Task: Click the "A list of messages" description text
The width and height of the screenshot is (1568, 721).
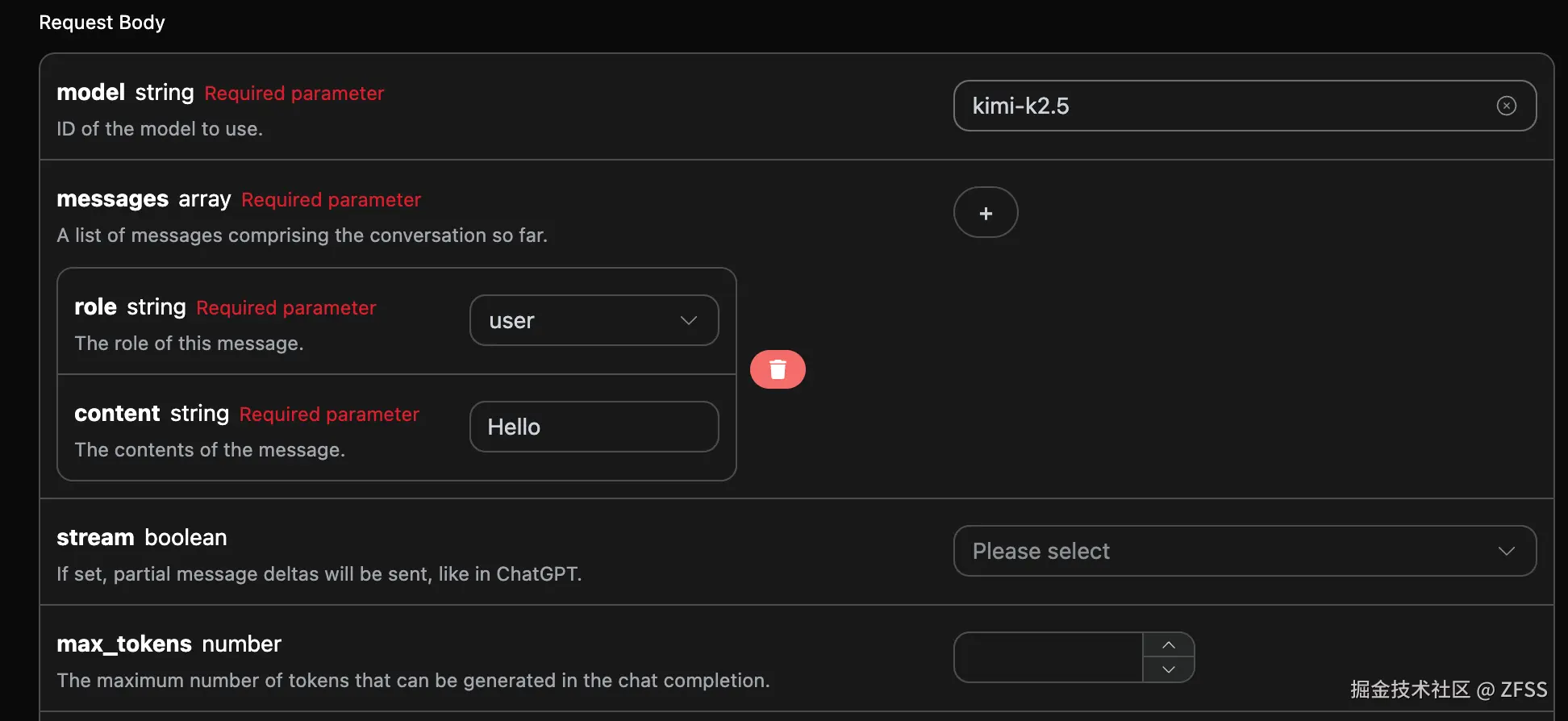Action: pyautogui.click(x=302, y=235)
